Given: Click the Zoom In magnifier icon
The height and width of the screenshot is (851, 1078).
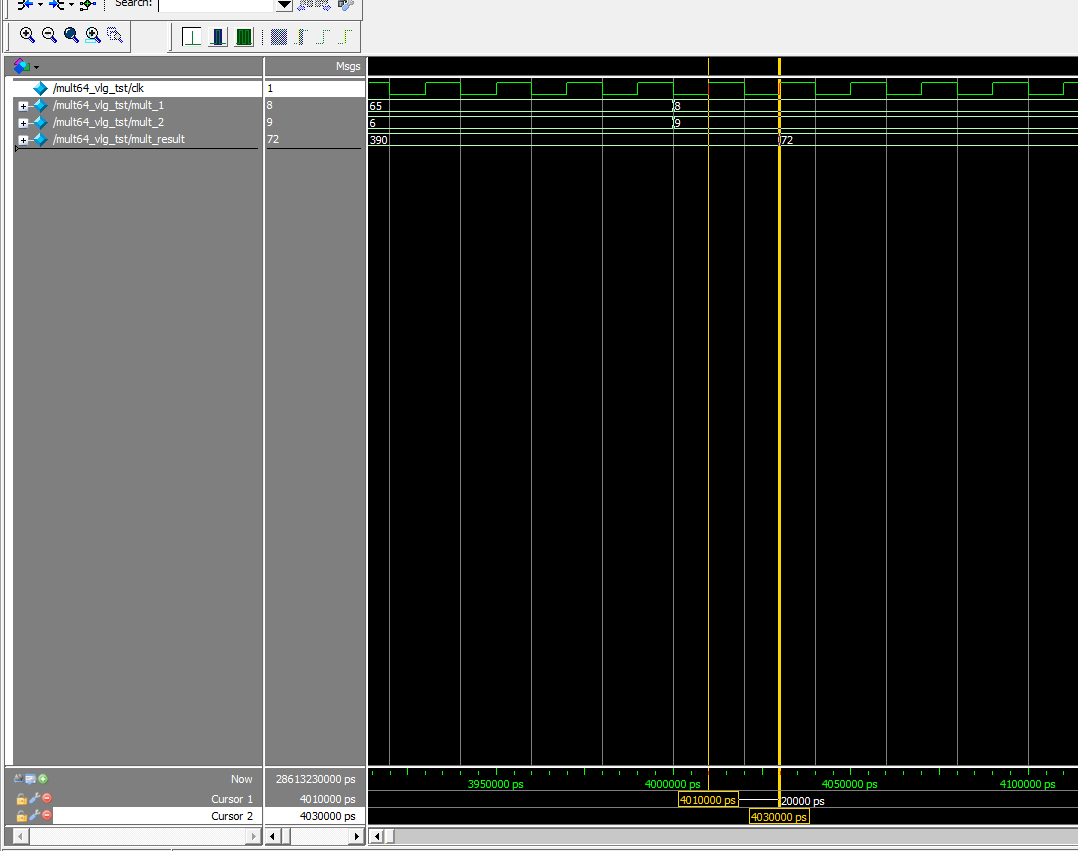Looking at the screenshot, I should point(27,35).
